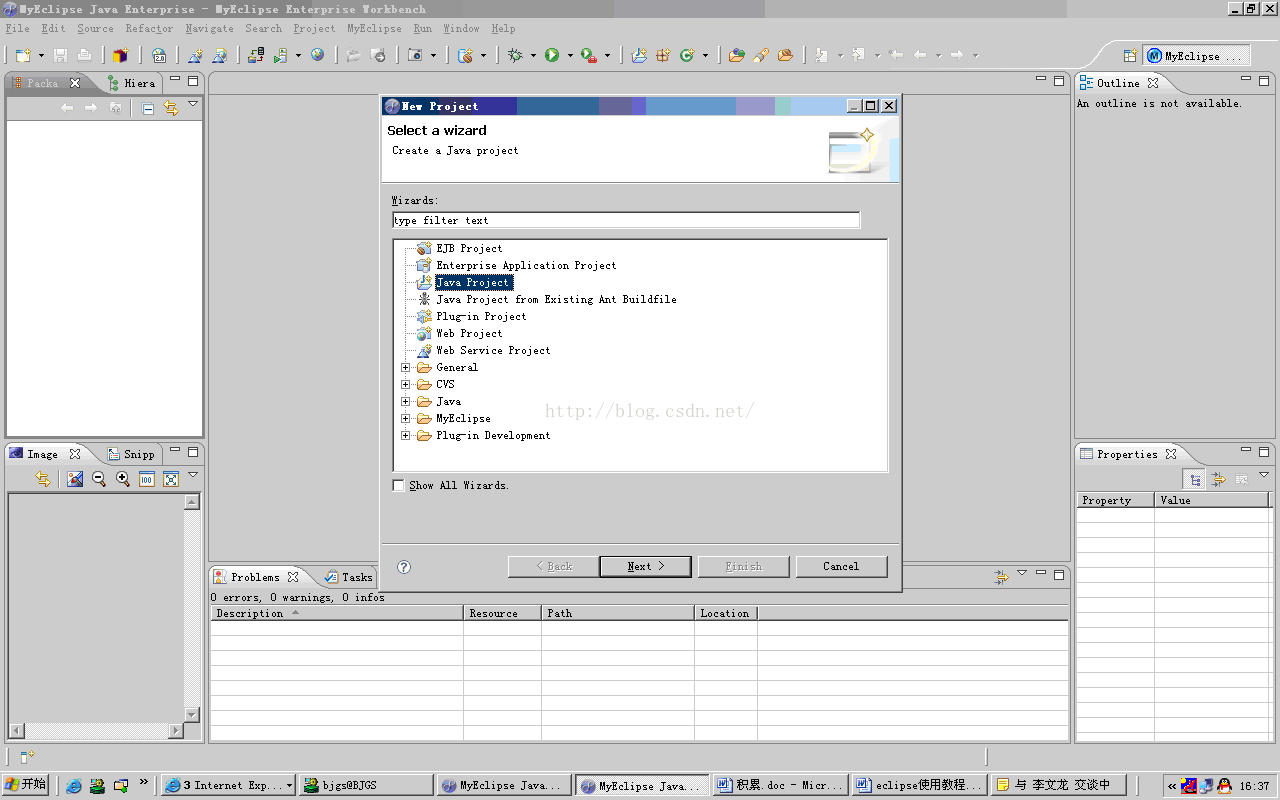Click the fit-to-window icon in Image panel
The width and height of the screenshot is (1280, 800).
[171, 479]
